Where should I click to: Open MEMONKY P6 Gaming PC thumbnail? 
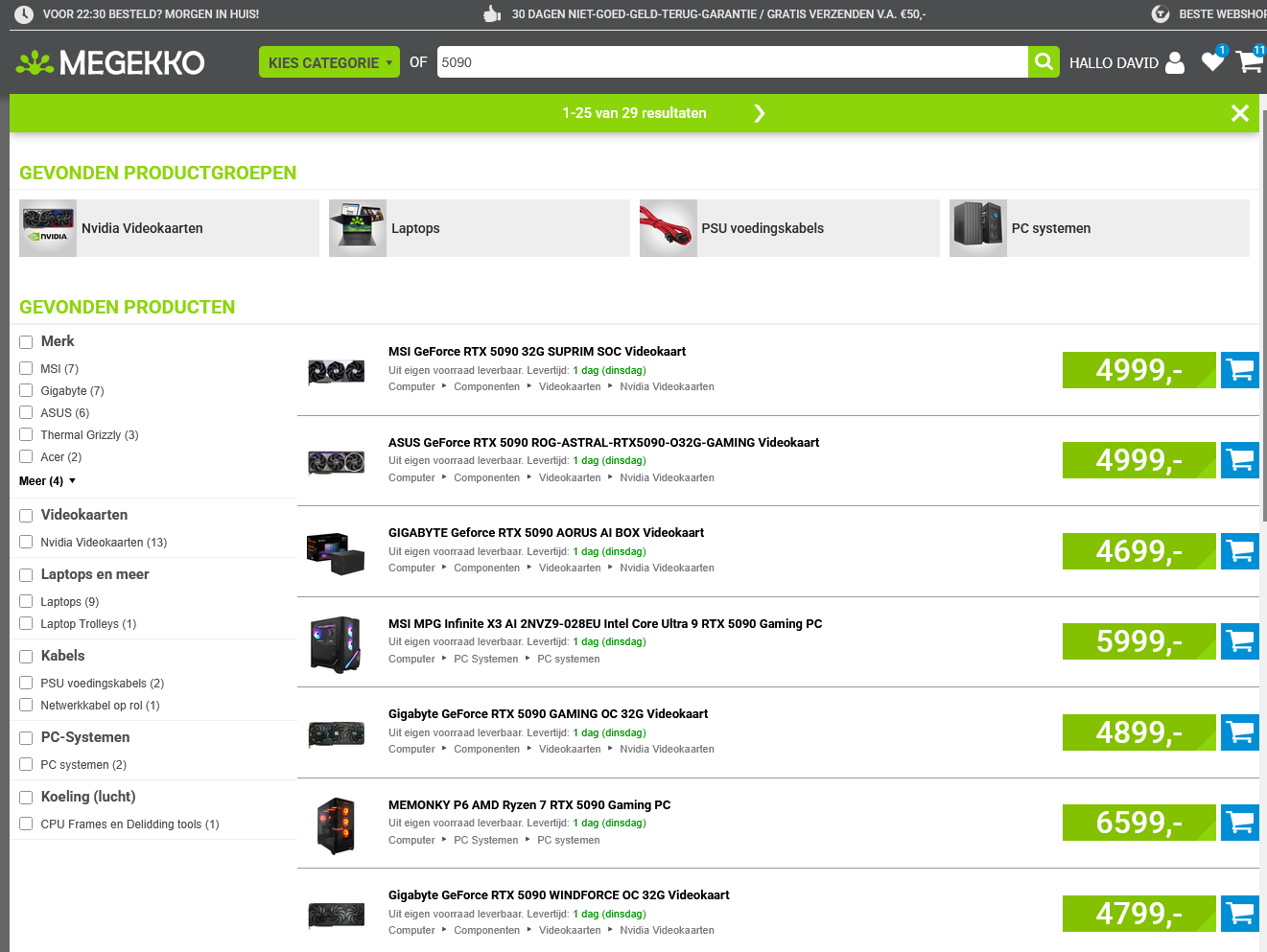click(336, 825)
